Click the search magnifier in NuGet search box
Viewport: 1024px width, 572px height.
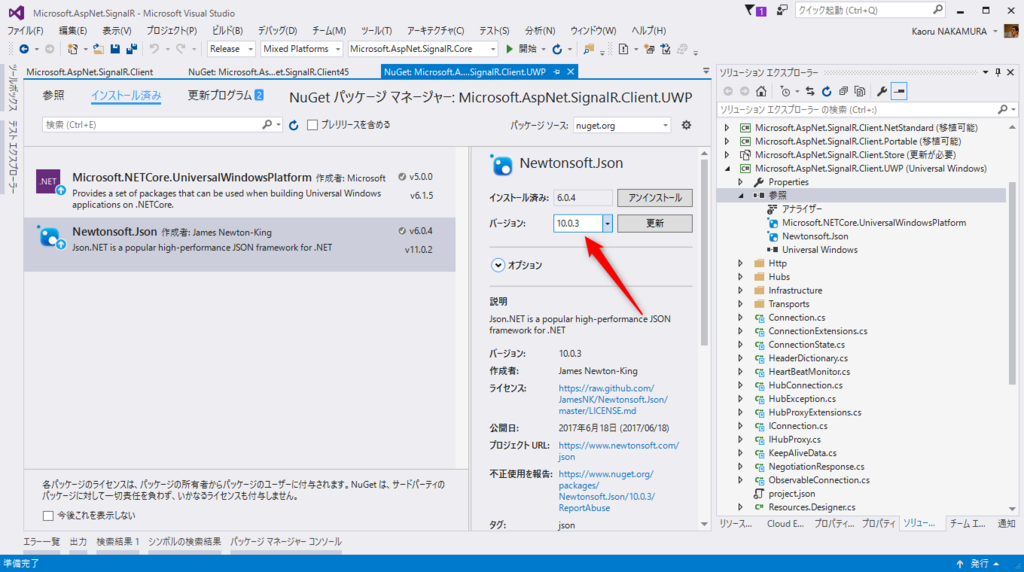[x=266, y=125]
